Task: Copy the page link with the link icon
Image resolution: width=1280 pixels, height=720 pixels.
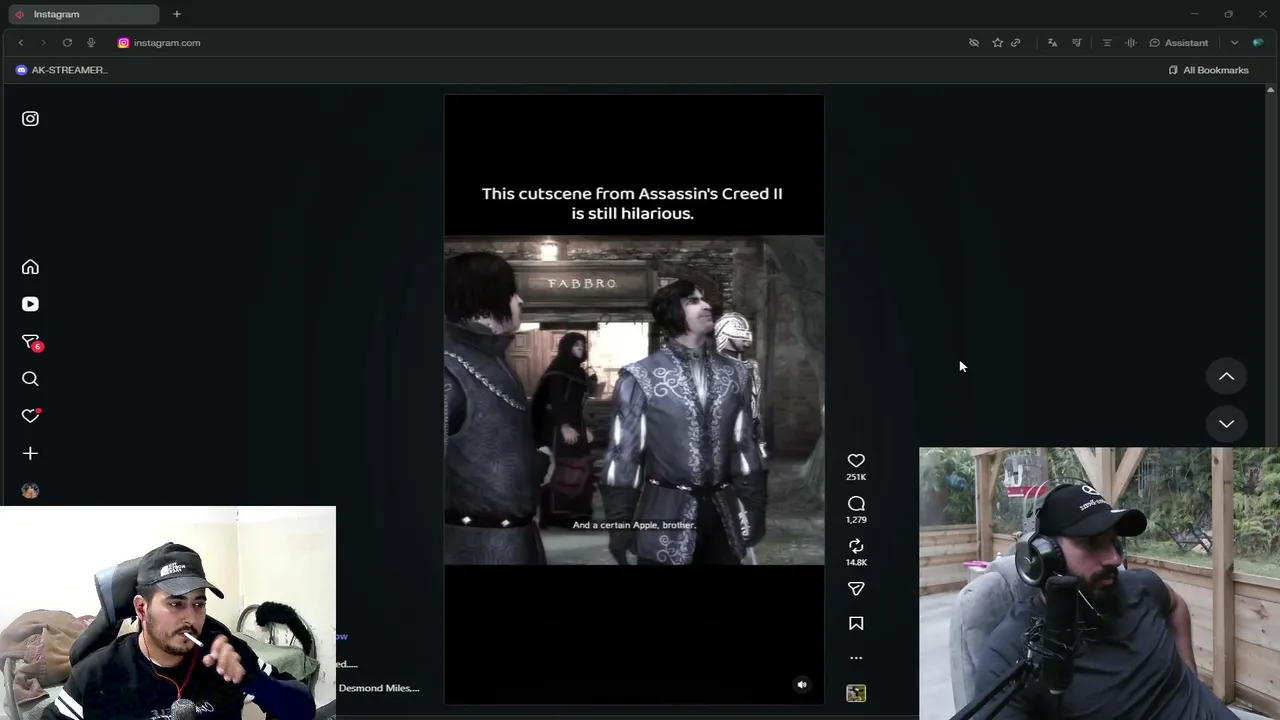Action: [x=1016, y=43]
